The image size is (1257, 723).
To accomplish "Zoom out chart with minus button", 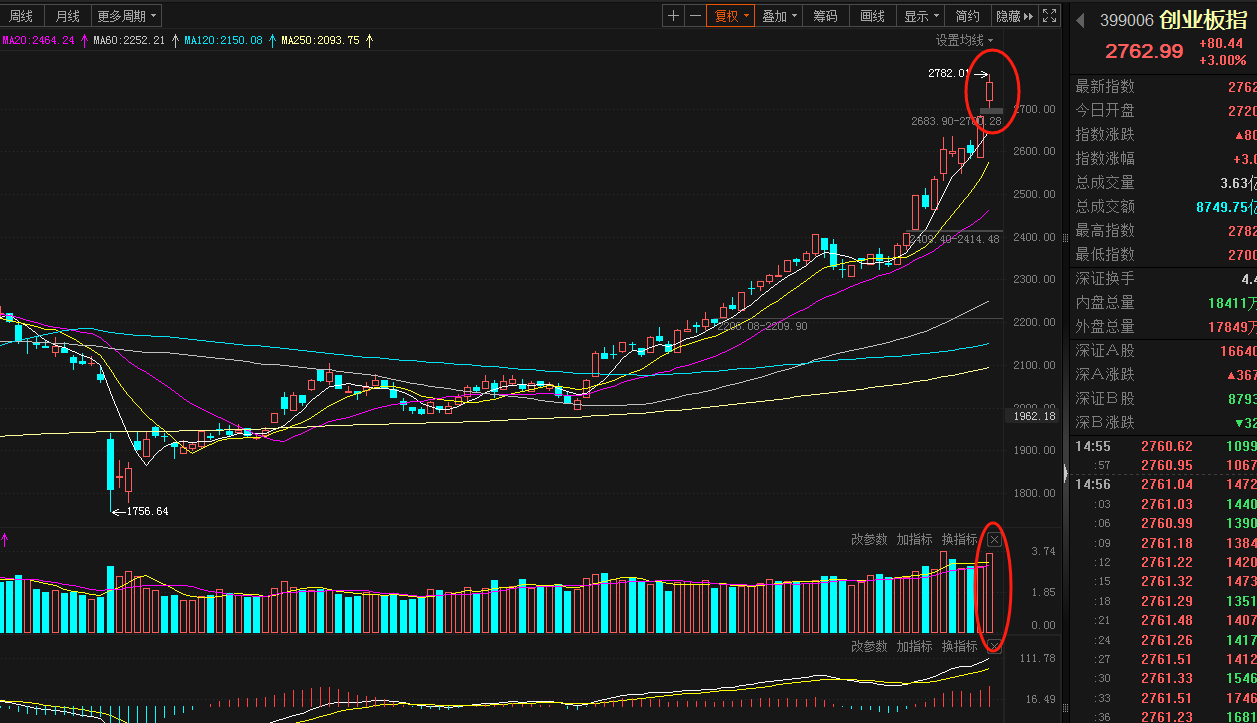I will (695, 15).
